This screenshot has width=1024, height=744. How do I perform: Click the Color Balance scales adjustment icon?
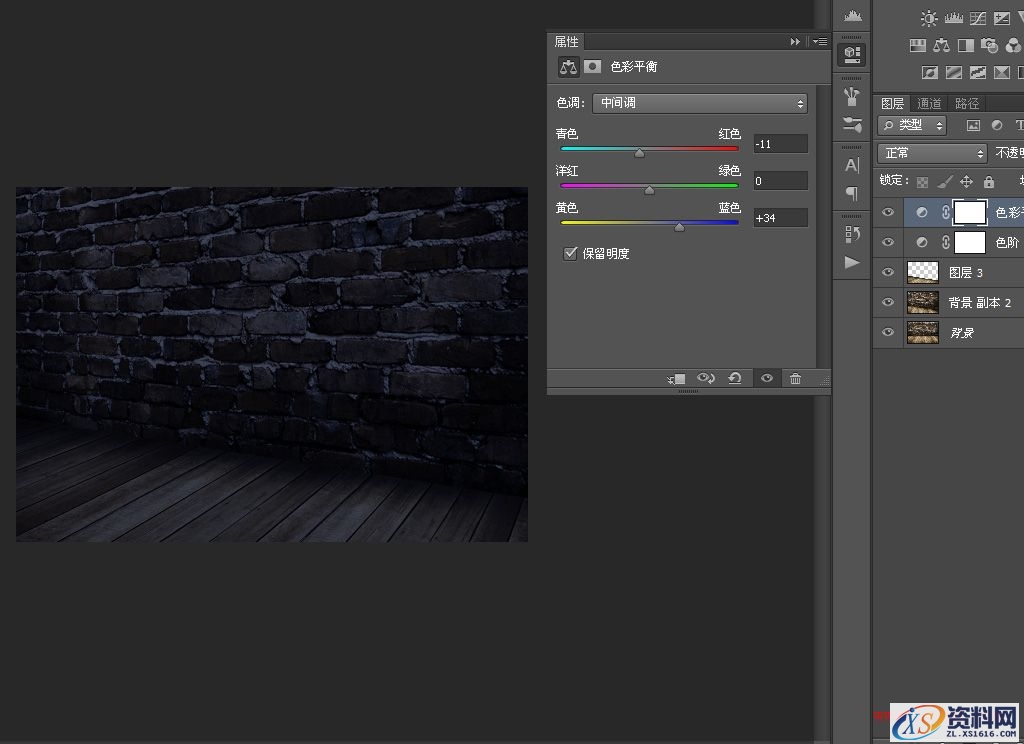pyautogui.click(x=941, y=45)
